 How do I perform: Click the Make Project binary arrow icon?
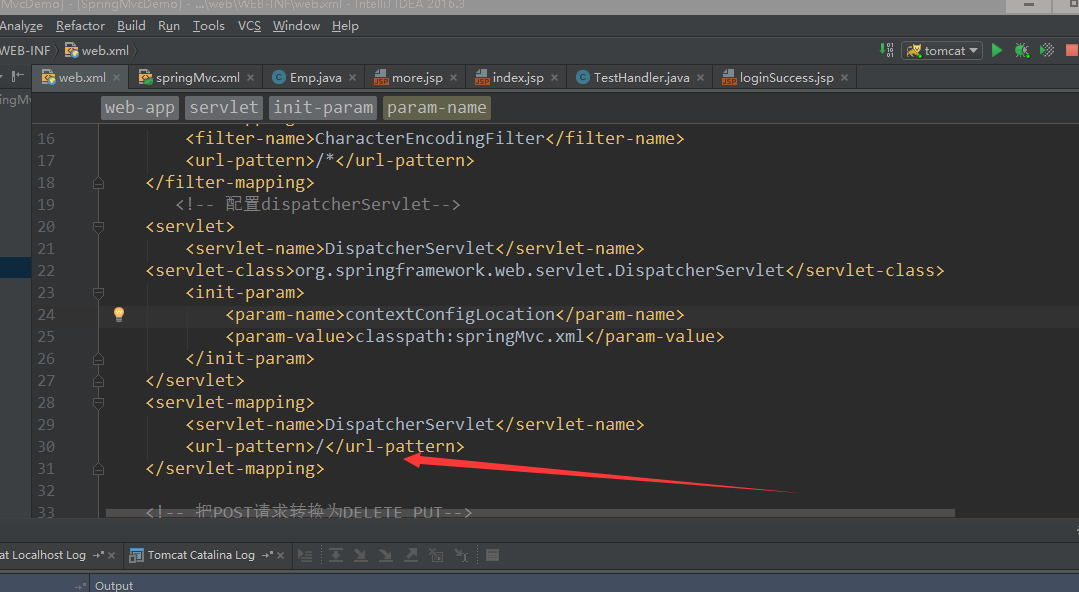(886, 50)
